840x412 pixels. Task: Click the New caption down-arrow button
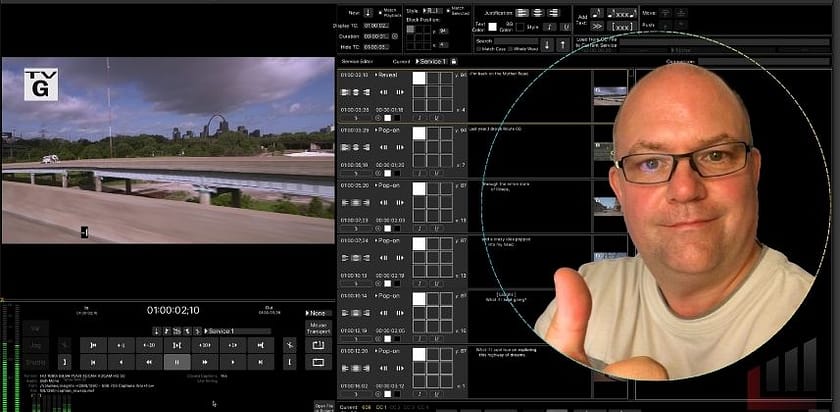click(x=368, y=12)
